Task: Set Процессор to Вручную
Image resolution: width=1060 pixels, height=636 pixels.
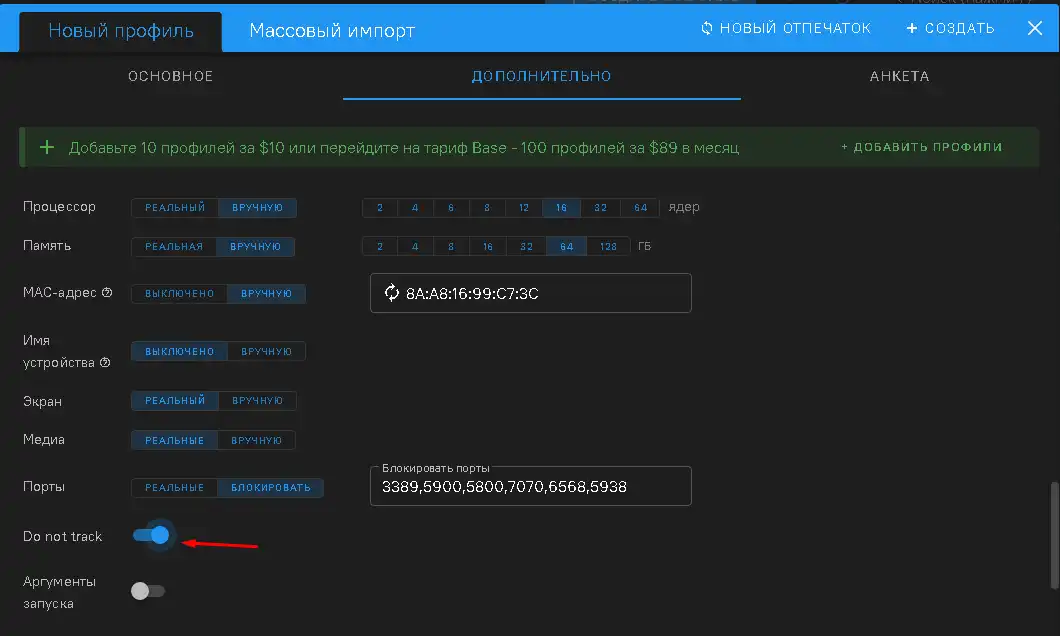Action: pos(257,207)
